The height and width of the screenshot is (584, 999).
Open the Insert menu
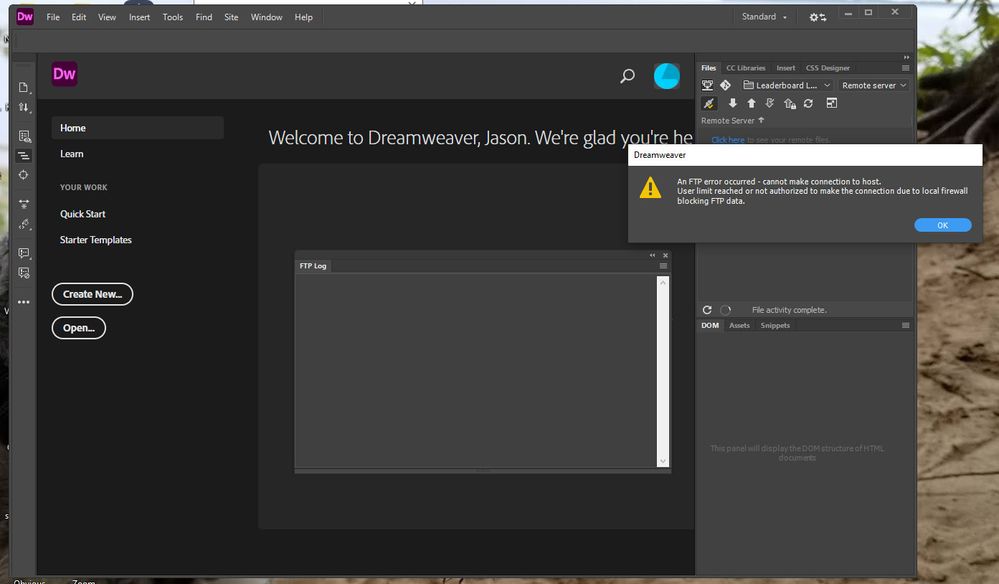pos(140,17)
